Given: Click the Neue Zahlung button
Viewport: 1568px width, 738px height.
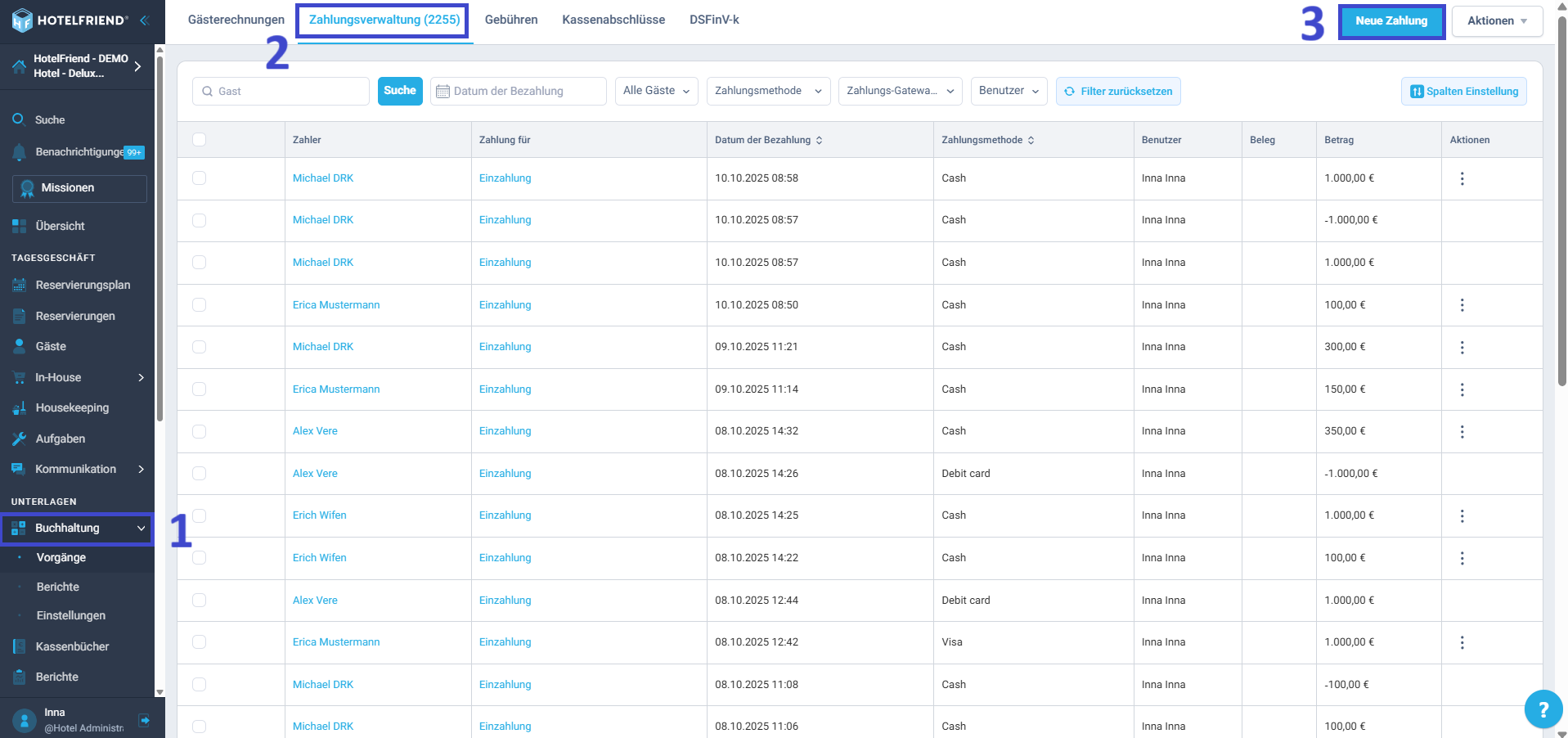Looking at the screenshot, I should point(1391,21).
